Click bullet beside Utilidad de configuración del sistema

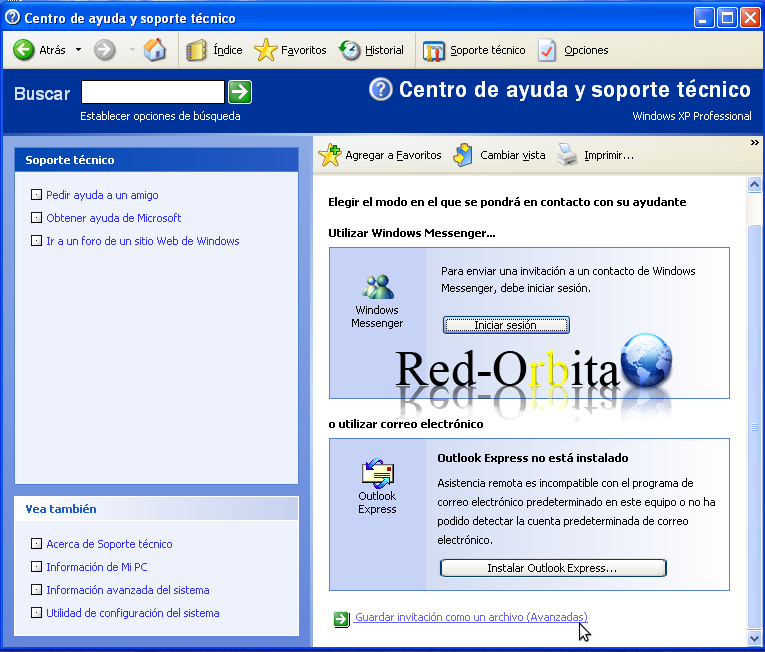pyautogui.click(x=36, y=612)
